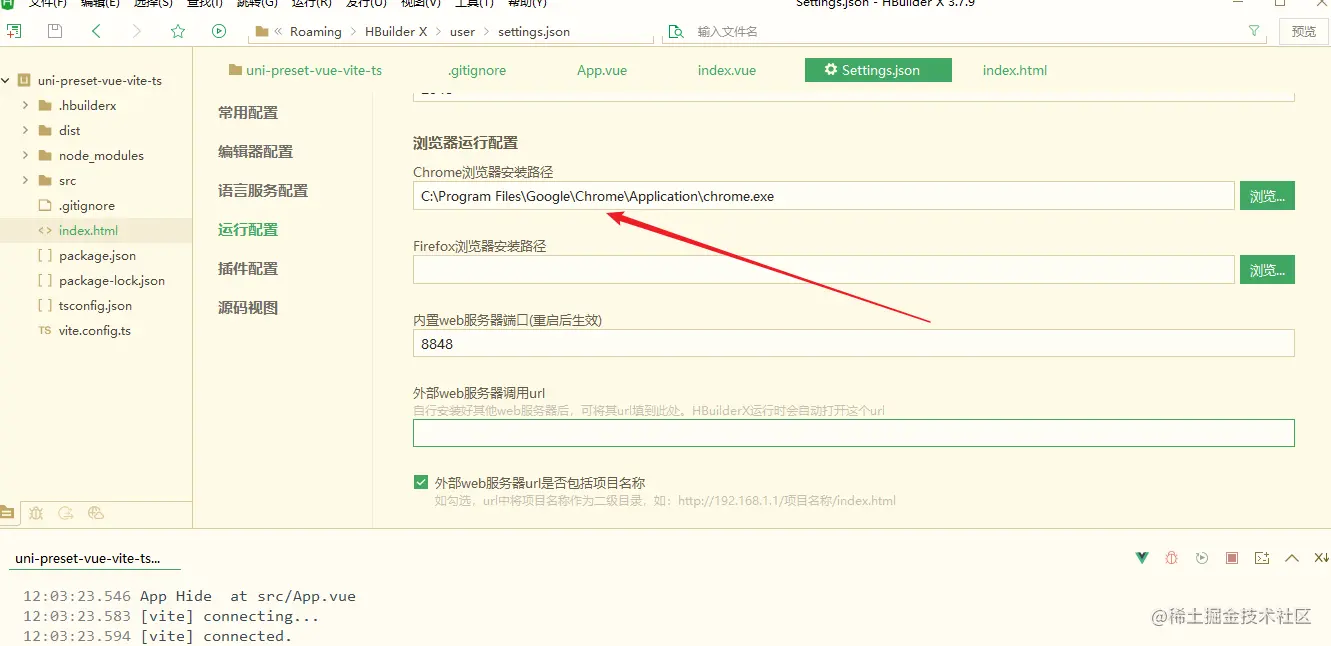This screenshot has width=1331, height=646.
Task: Click the web server port field 8848
Action: coord(854,343)
